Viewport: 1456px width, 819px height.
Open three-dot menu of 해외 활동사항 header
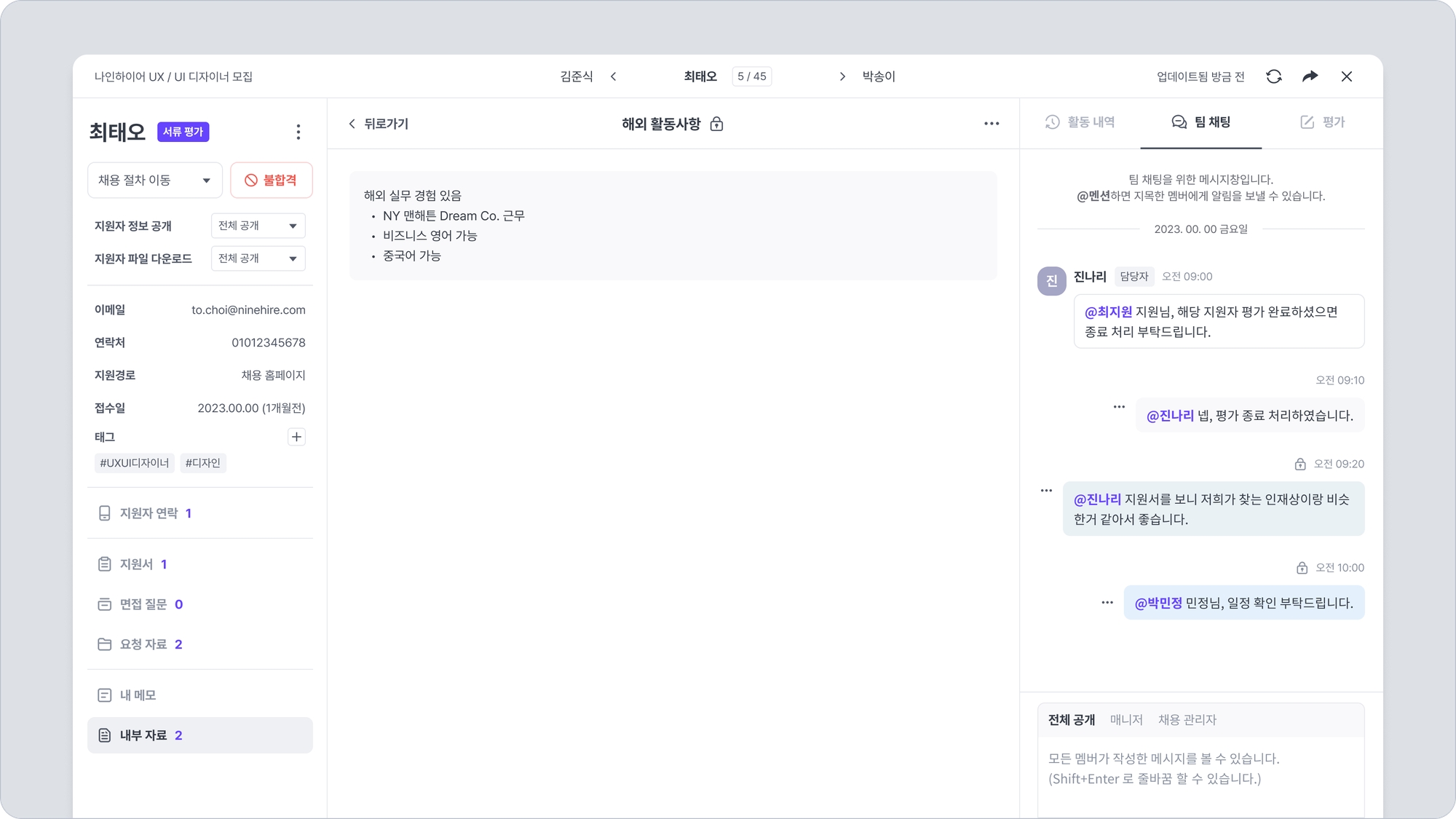click(x=992, y=124)
